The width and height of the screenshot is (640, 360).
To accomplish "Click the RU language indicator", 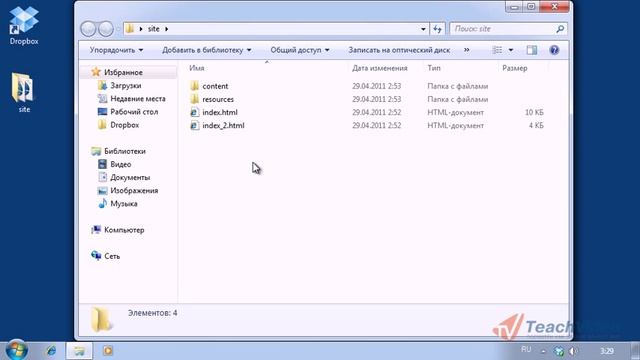I will 526,350.
